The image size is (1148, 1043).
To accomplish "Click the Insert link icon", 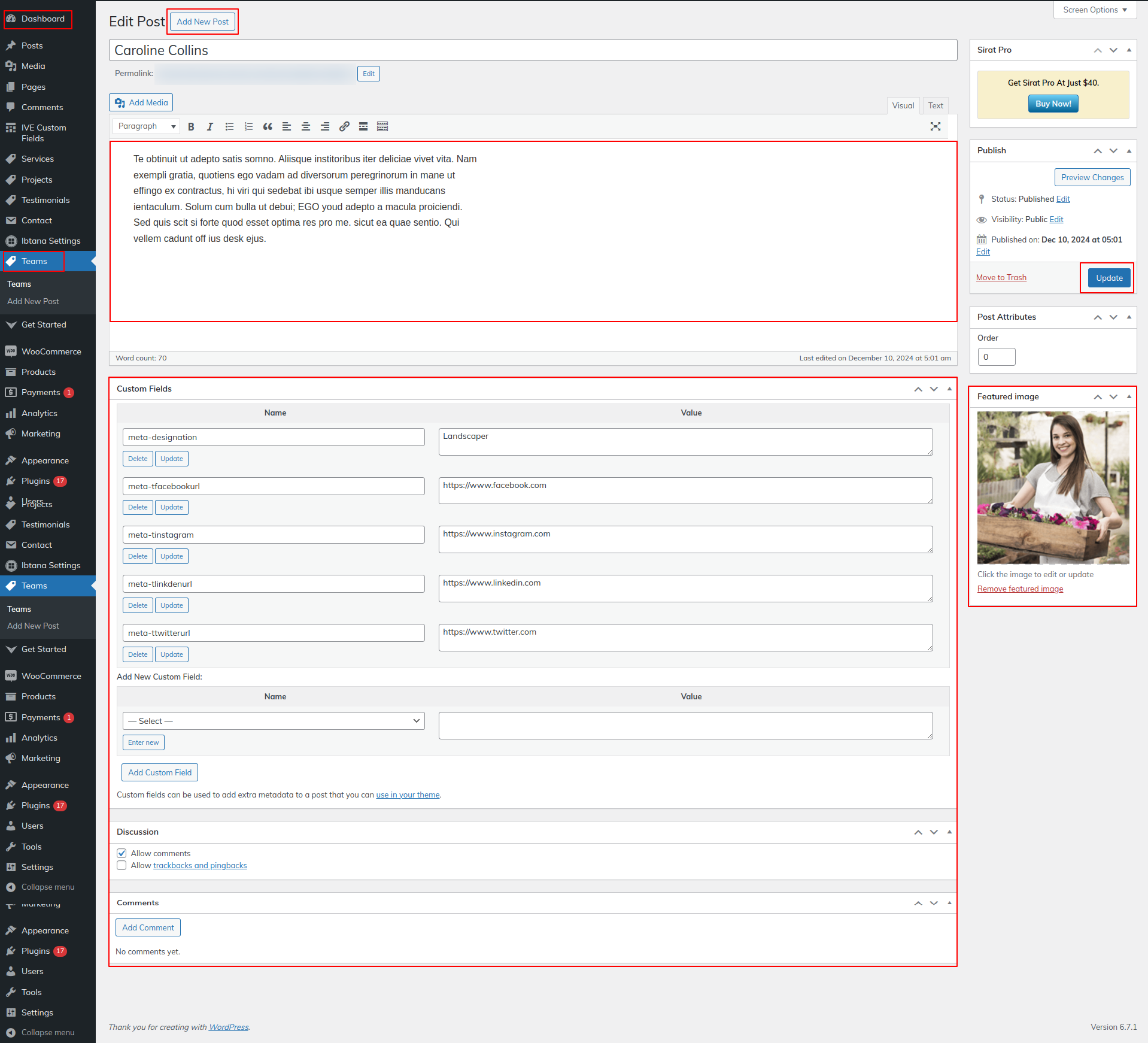I will [x=344, y=126].
